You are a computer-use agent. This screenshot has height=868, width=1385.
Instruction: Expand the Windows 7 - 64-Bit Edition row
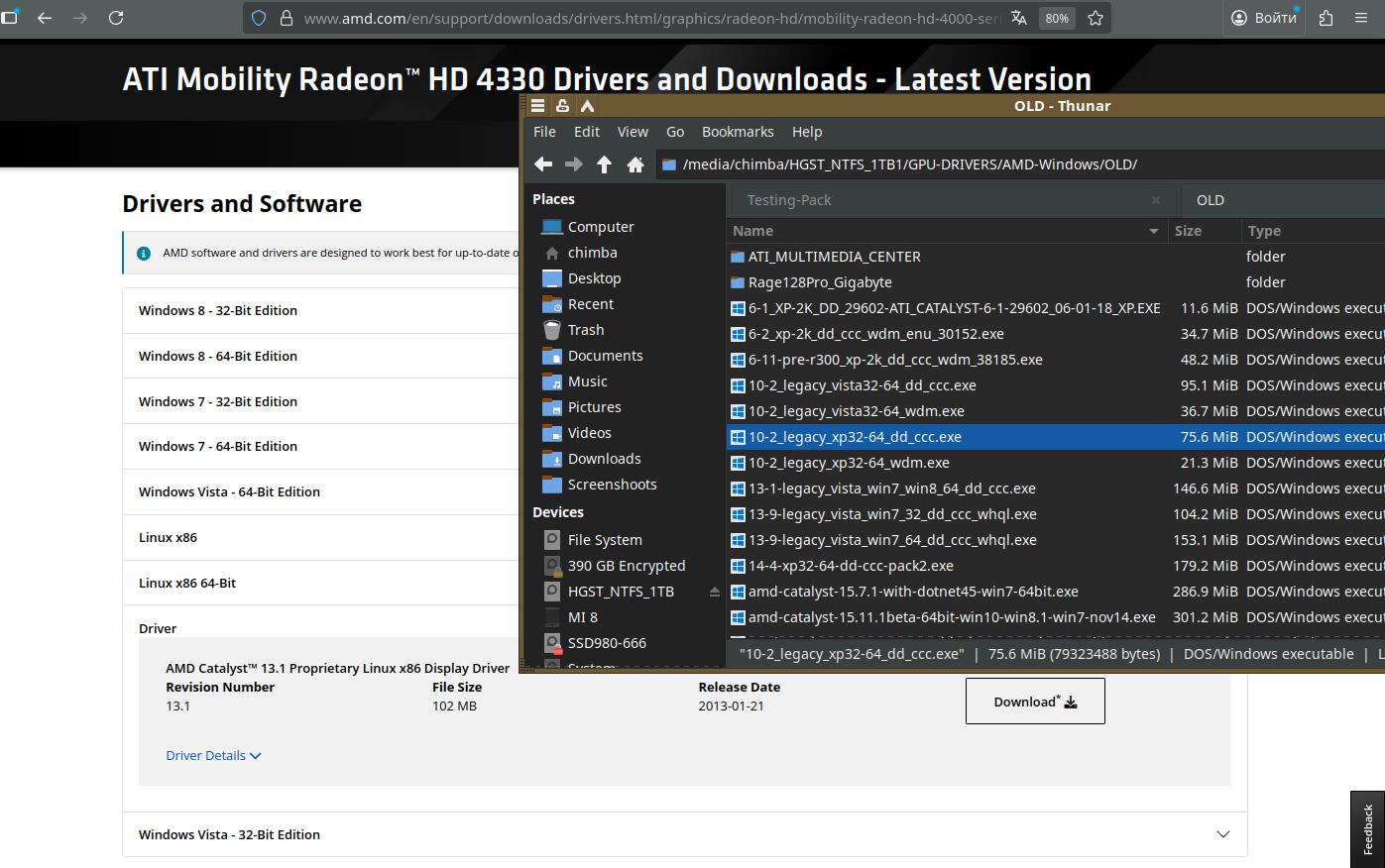click(x=218, y=446)
